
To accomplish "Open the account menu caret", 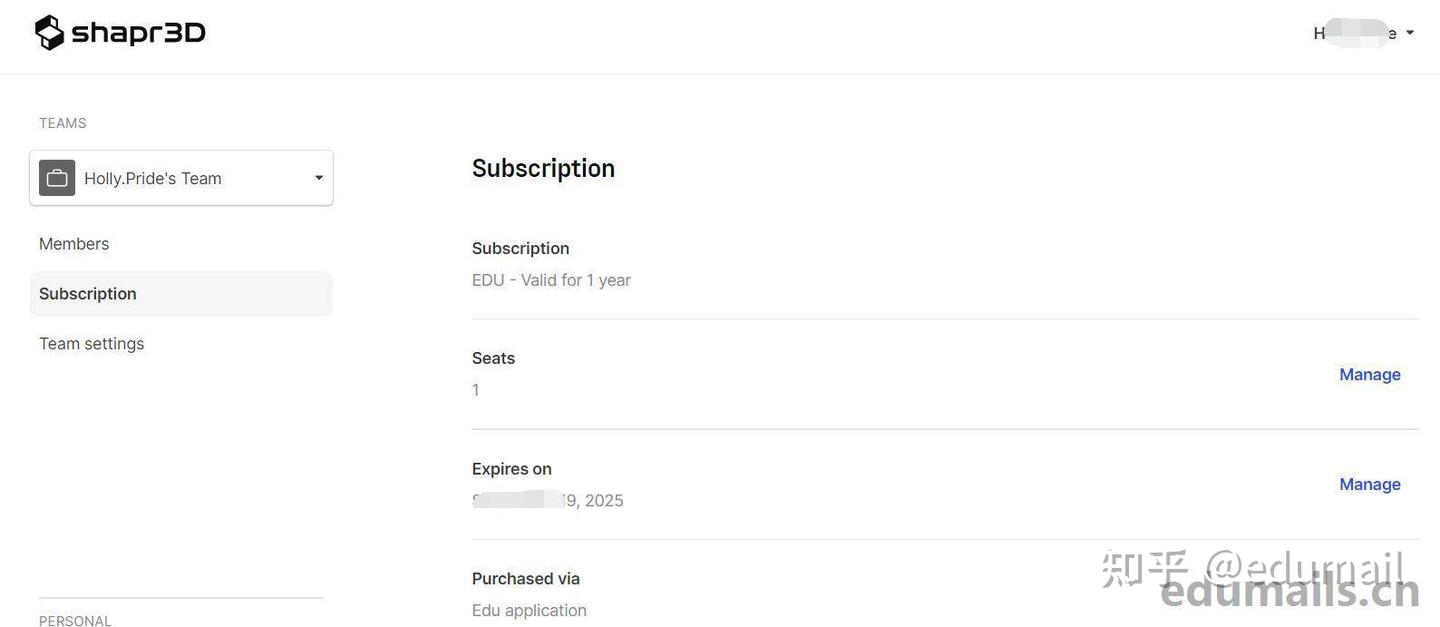I will point(1410,33).
